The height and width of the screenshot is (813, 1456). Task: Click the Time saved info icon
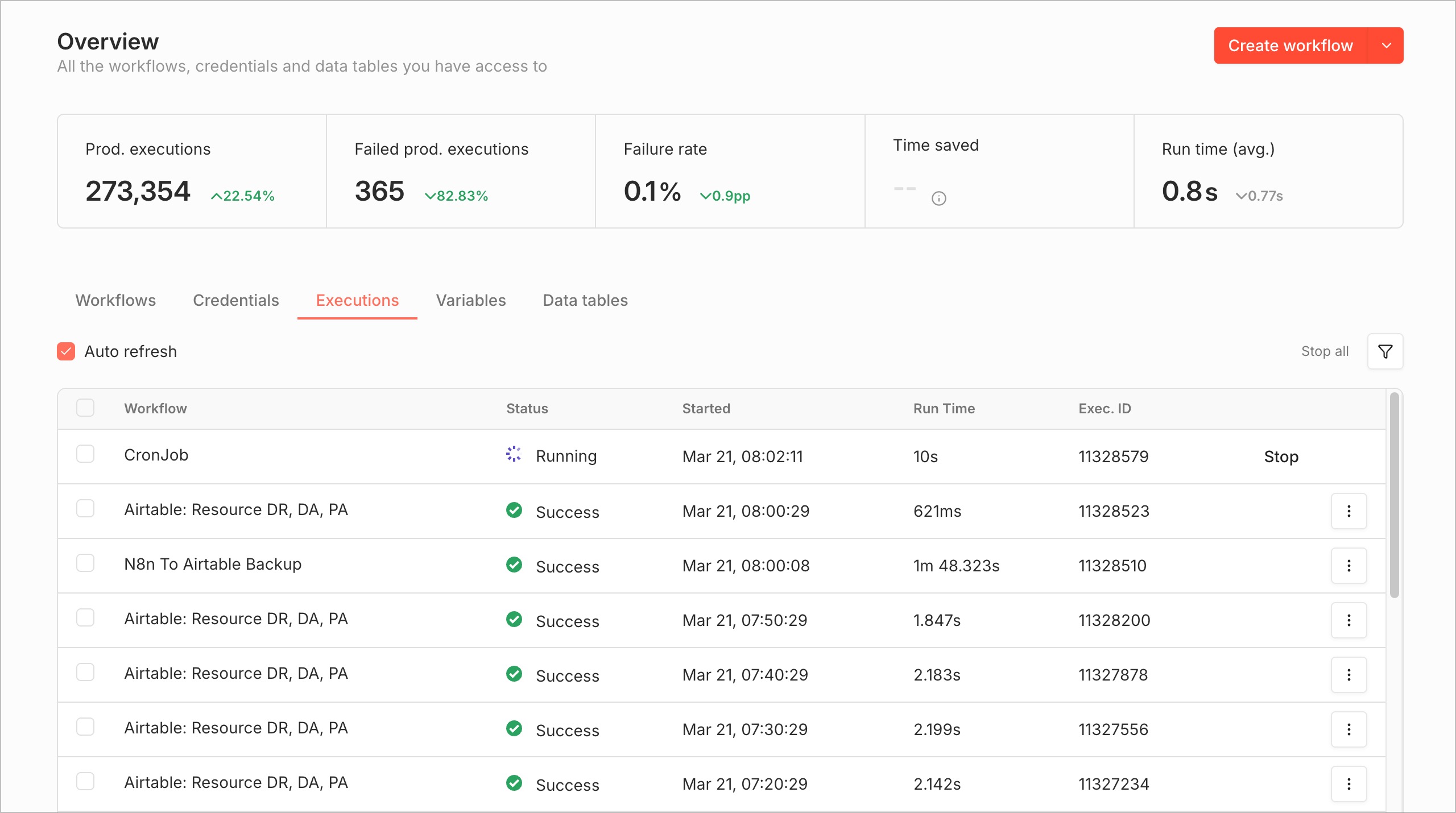(938, 198)
